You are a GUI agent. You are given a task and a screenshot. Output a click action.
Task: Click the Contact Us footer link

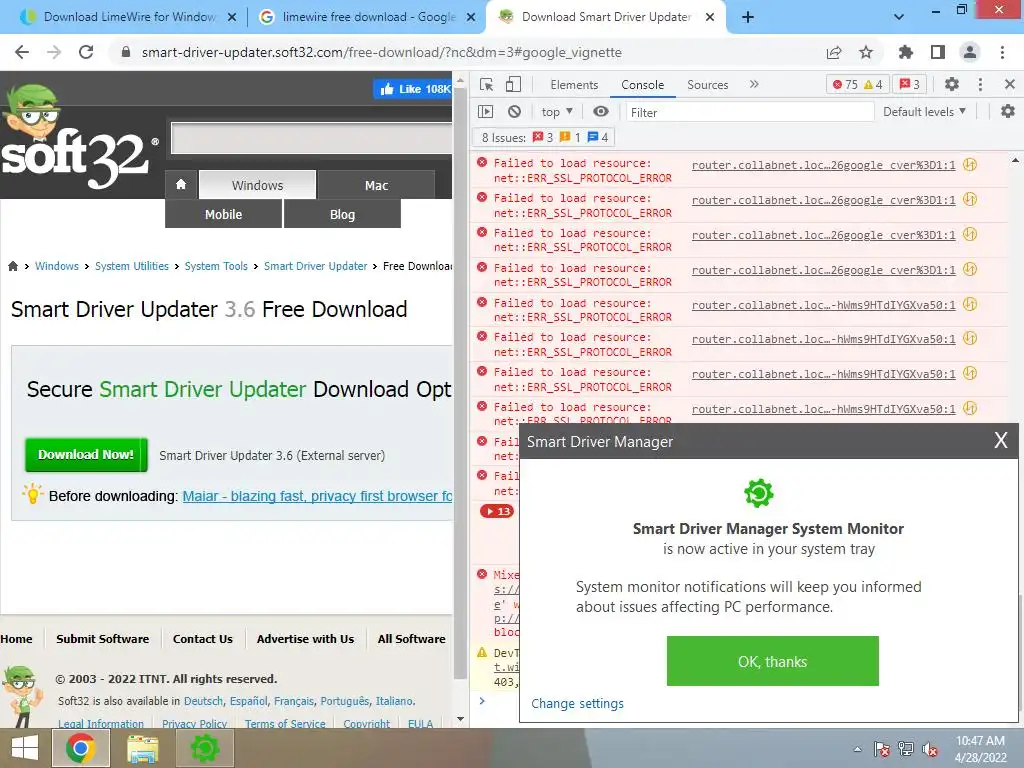(x=202, y=639)
